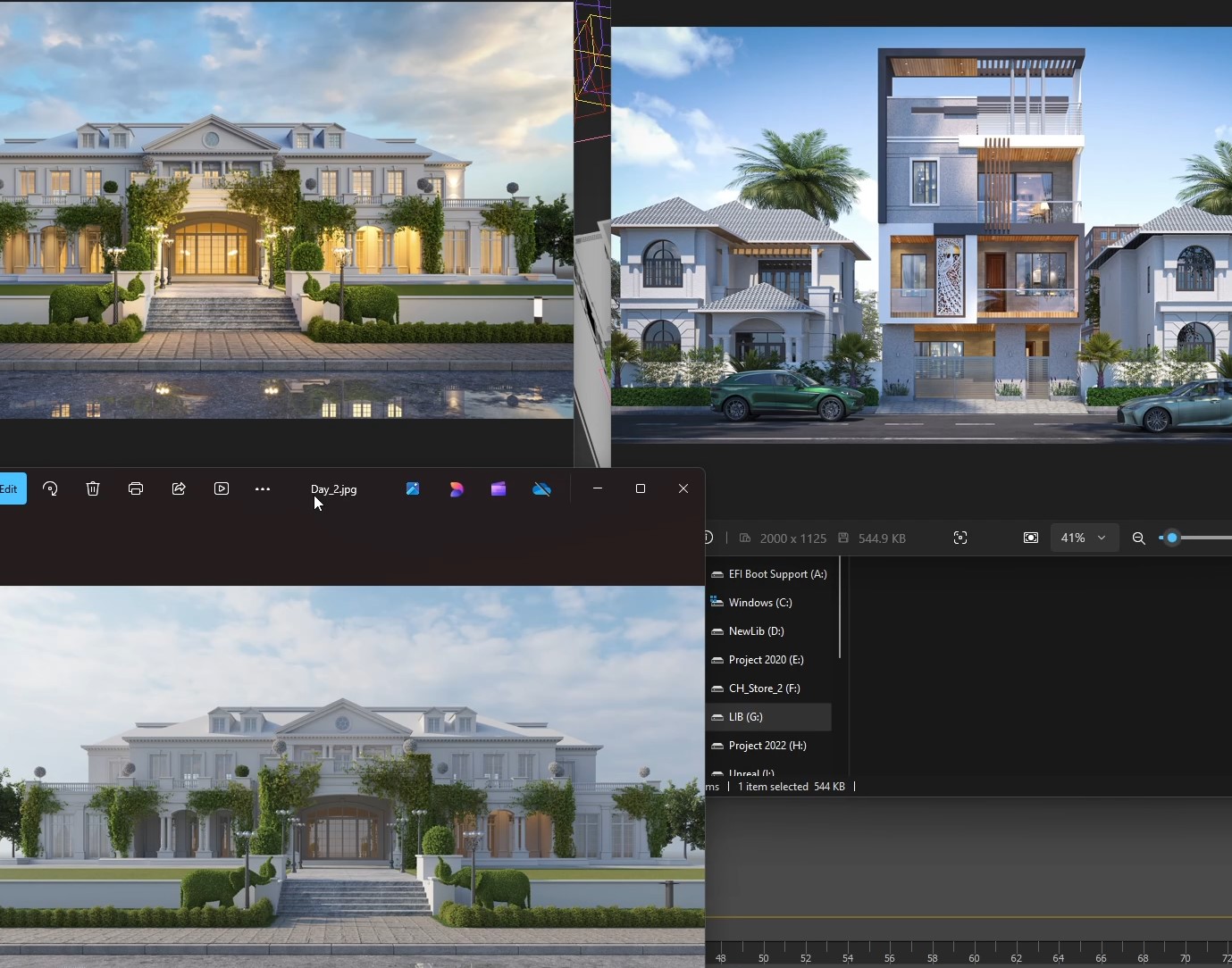The image size is (1232, 968).
Task: Click the Edit button in Photos
Action: pyautogui.click(x=11, y=488)
